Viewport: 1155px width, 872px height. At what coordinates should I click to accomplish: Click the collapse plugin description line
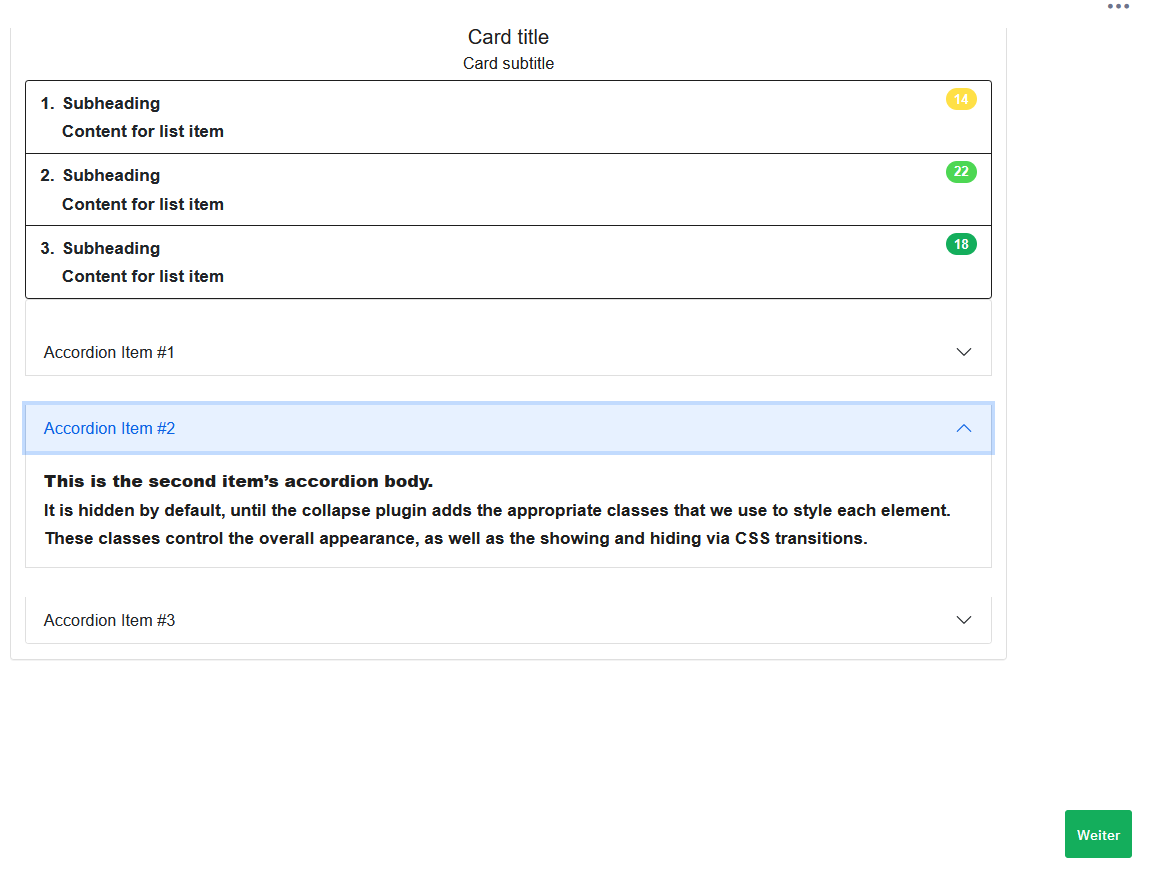pyautogui.click(x=496, y=510)
